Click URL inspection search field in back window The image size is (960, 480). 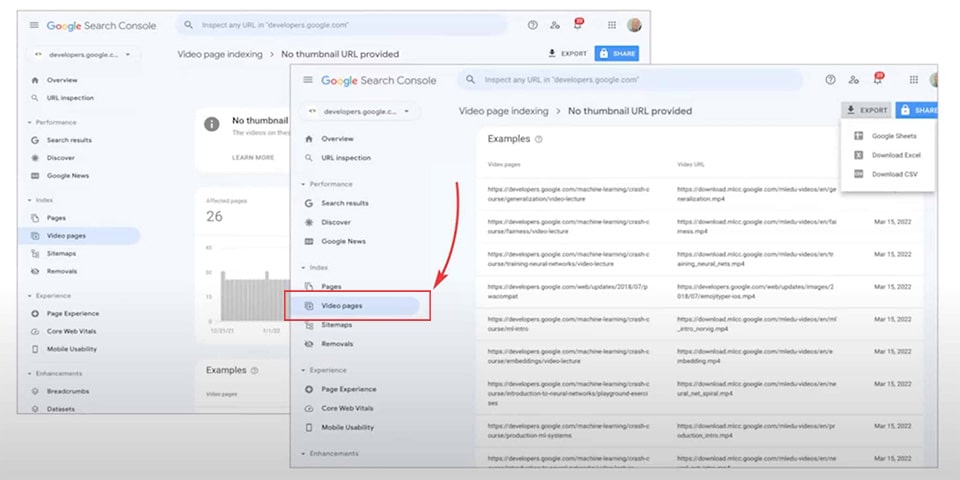pyautogui.click(x=341, y=25)
